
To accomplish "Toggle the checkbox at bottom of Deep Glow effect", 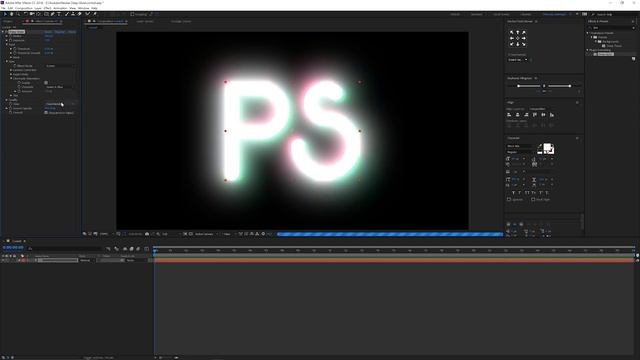I will click(46, 113).
